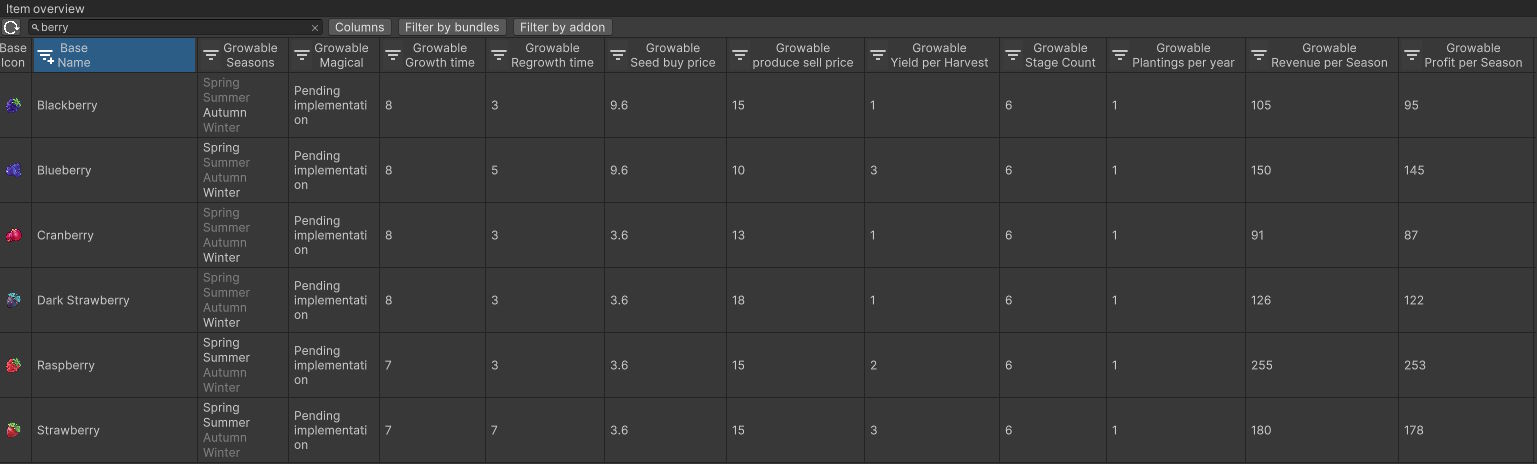The width and height of the screenshot is (1537, 464).
Task: Open the Columns button
Action: [359, 27]
